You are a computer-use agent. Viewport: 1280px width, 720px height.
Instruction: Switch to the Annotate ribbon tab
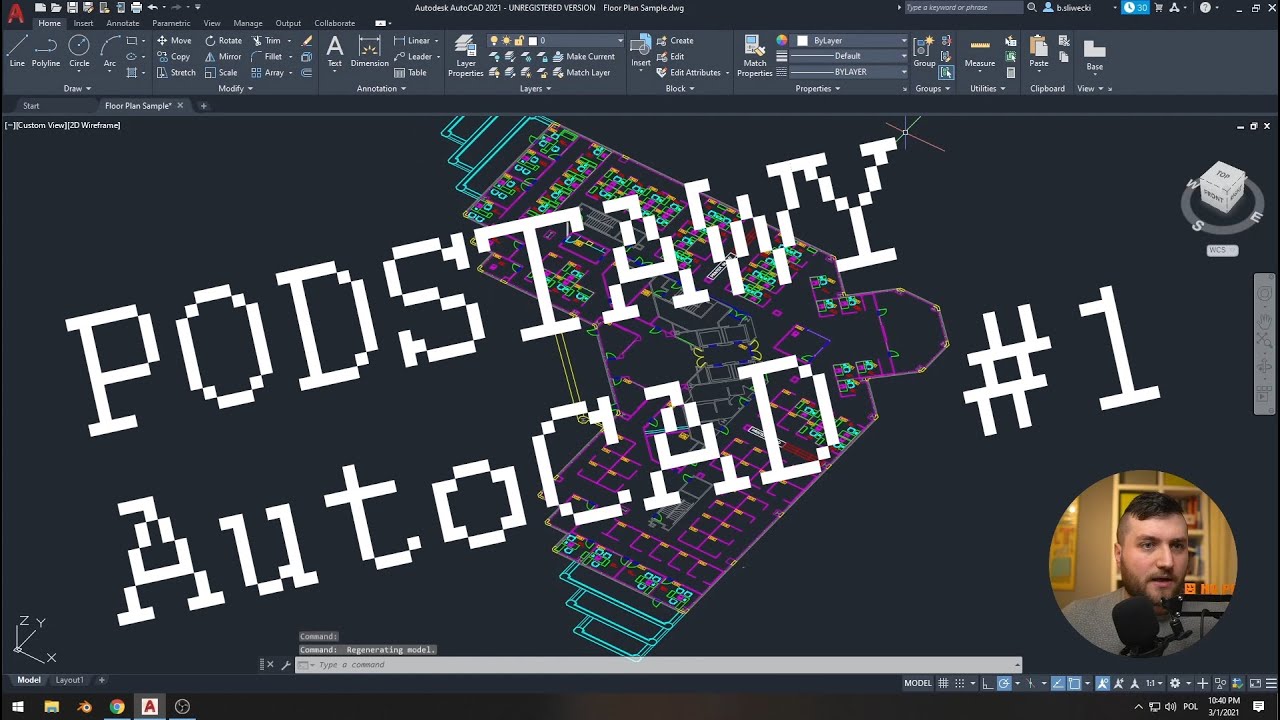tap(123, 23)
